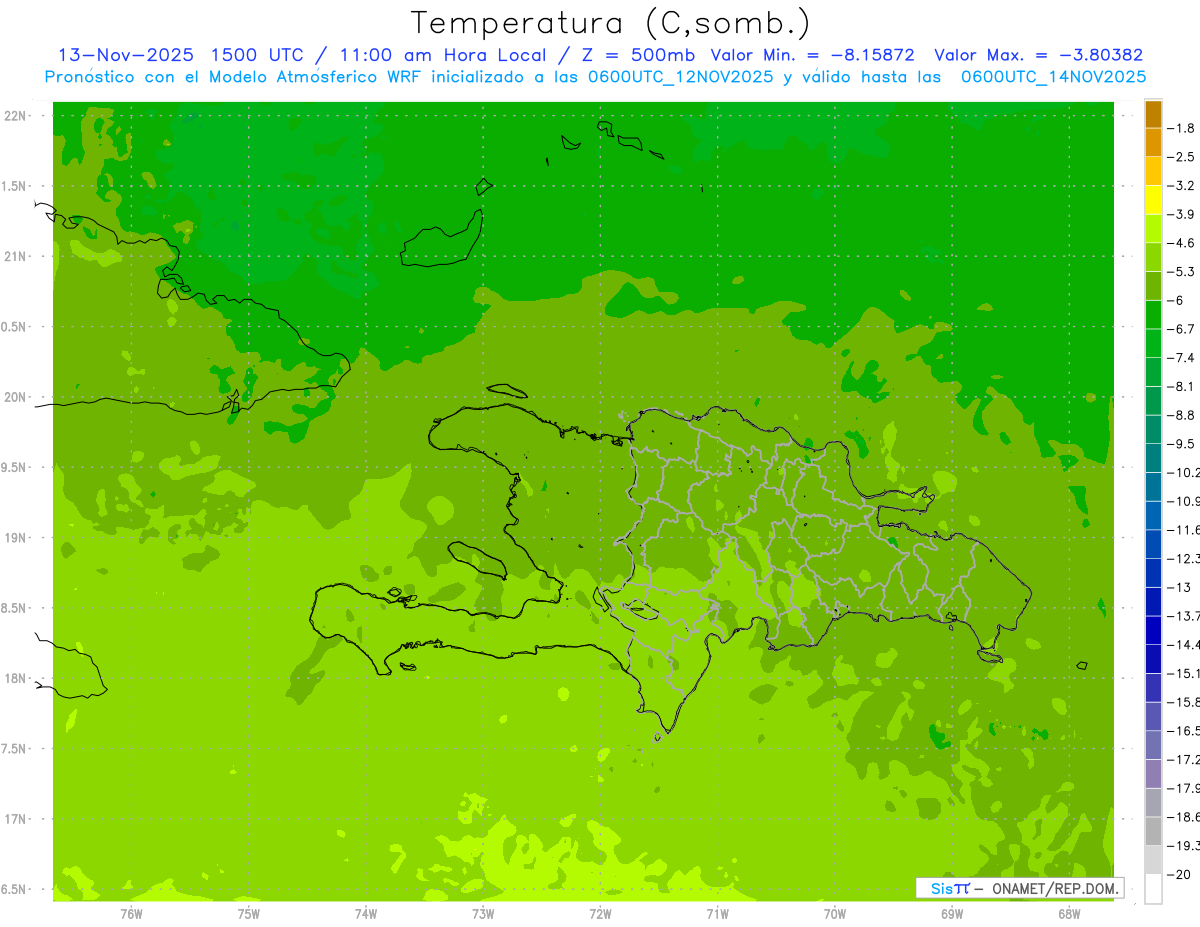Click the '-5.3' legend value
This screenshot has width=1200, height=927.
[1181, 271]
